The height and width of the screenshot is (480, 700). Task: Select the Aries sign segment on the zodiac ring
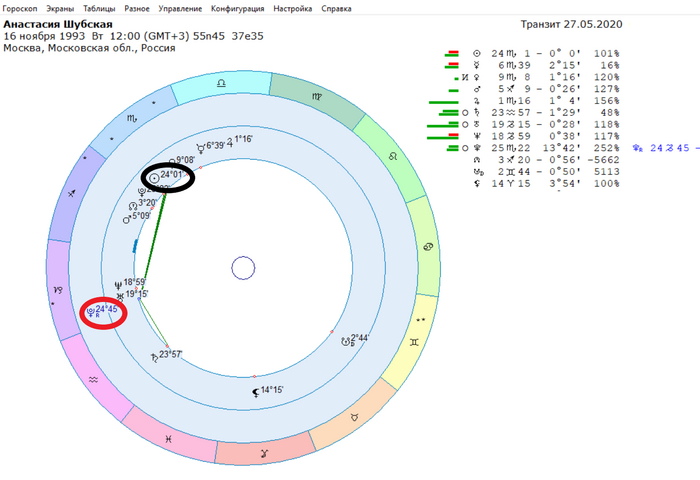[x=265, y=454]
